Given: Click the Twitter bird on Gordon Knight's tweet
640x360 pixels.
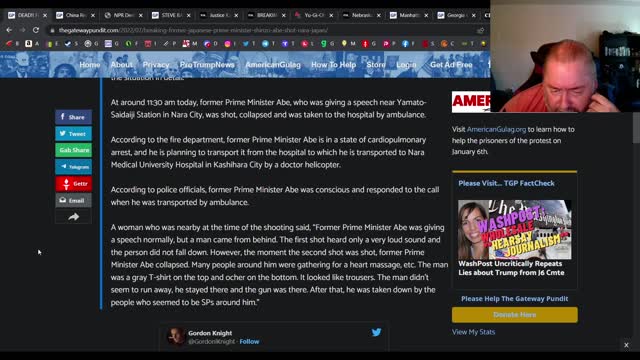Looking at the screenshot, I should [376, 332].
